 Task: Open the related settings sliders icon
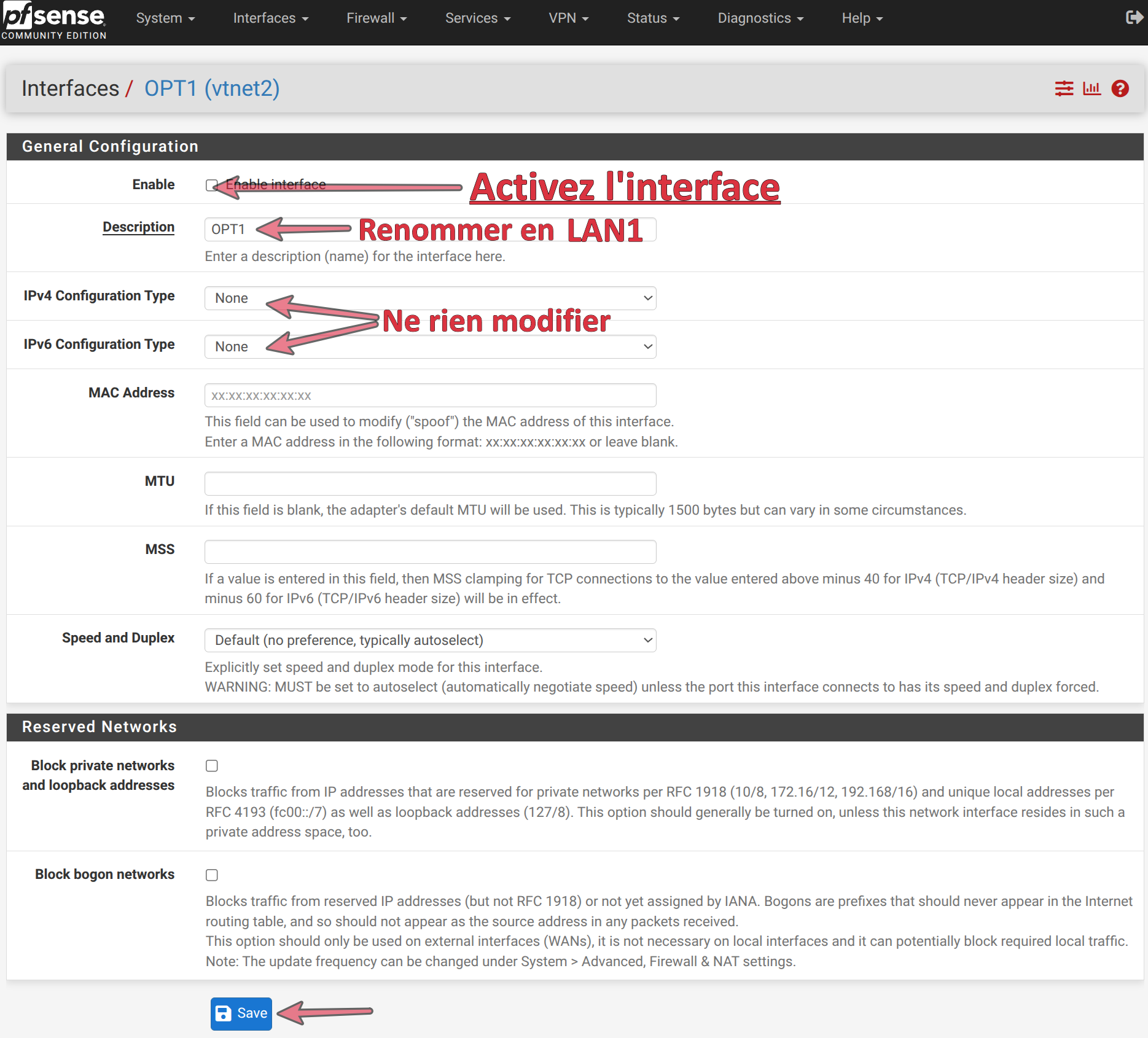pos(1064,89)
